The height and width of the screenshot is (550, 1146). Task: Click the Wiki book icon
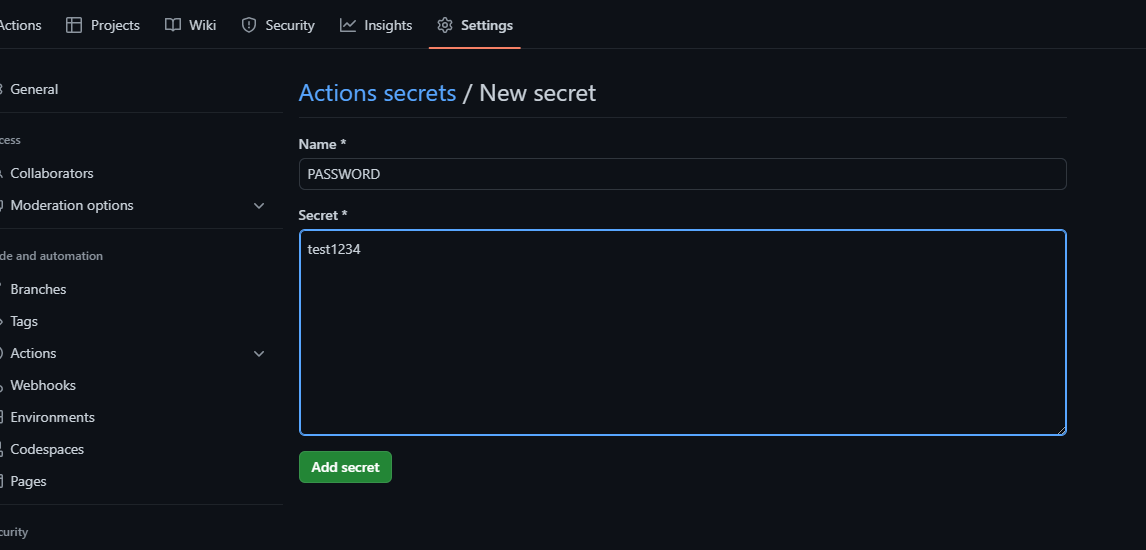tap(172, 25)
